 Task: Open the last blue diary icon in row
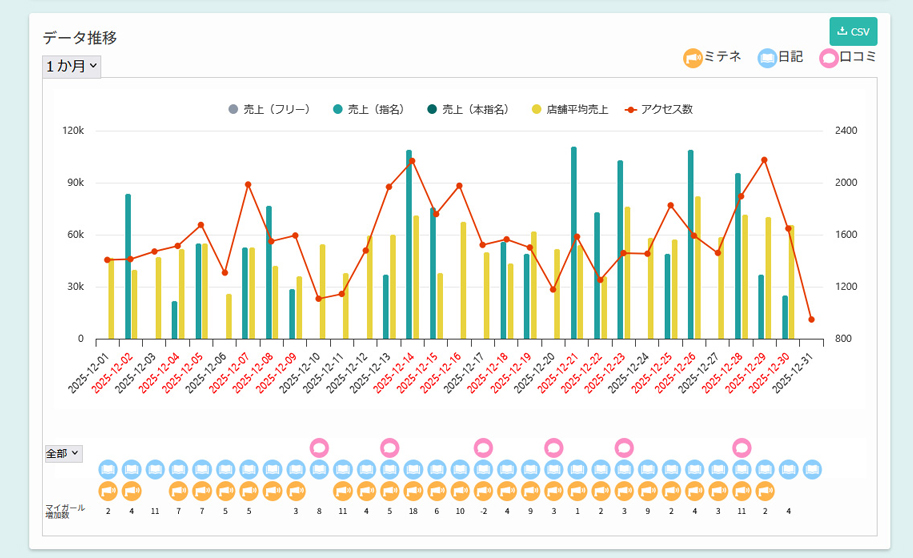(x=812, y=468)
